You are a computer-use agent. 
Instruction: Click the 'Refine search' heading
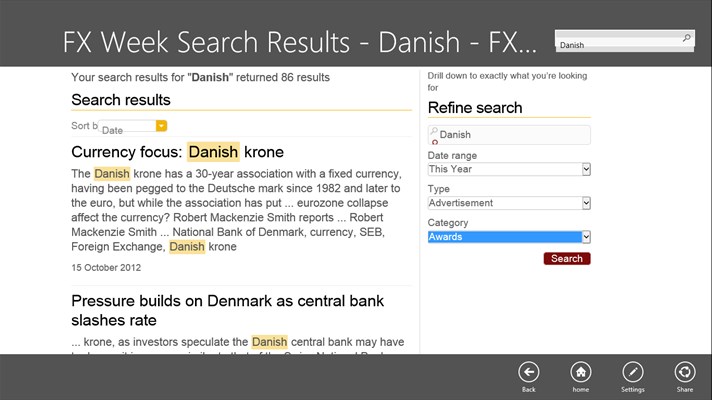pyautogui.click(x=475, y=108)
